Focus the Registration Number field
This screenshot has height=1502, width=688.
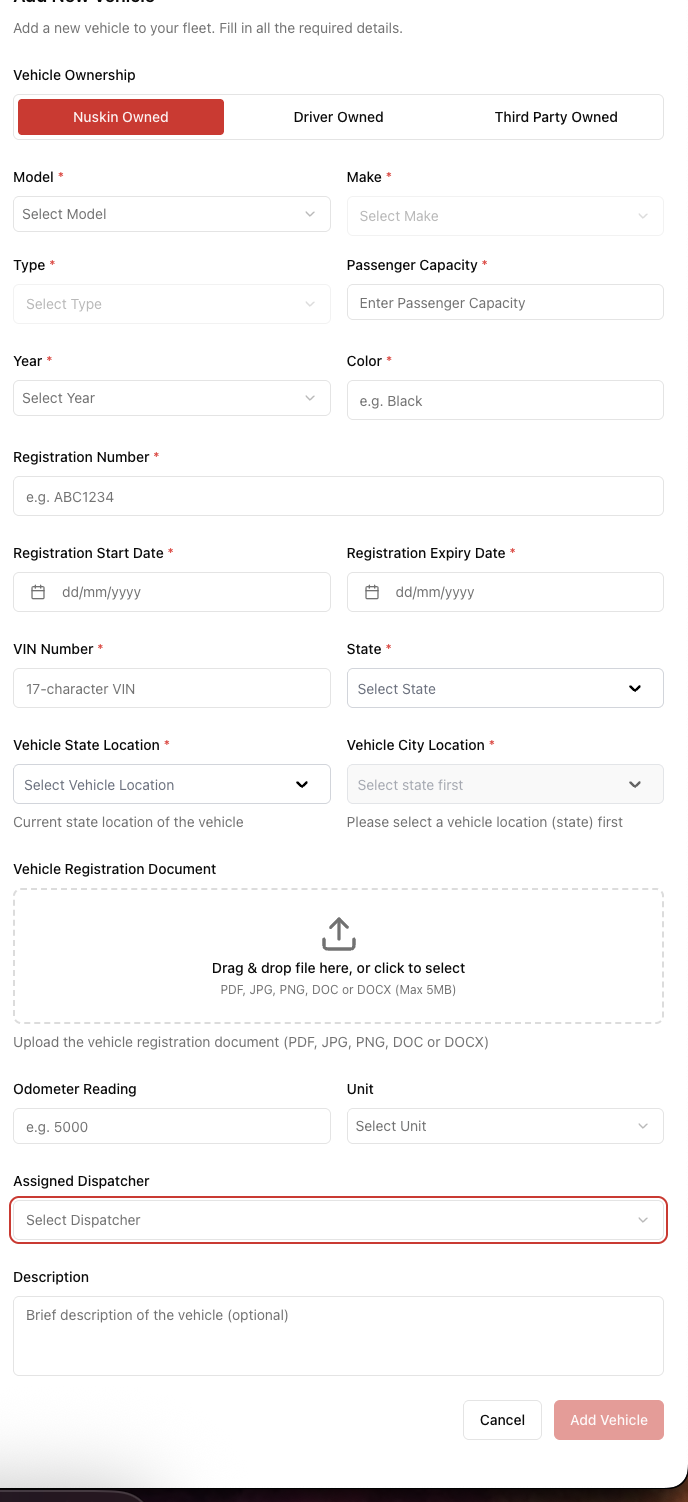click(338, 497)
